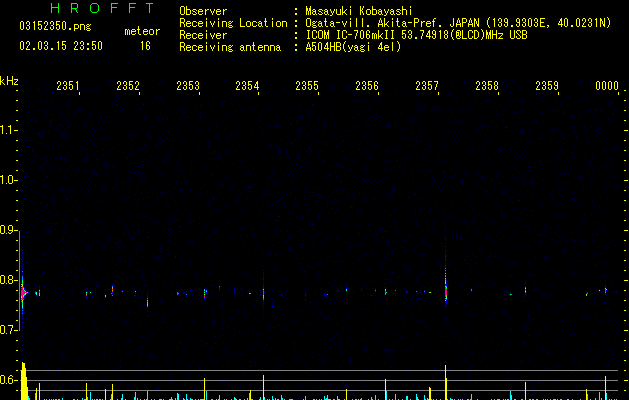Click the 0.7 kHz frequency label
The width and height of the screenshot is (629, 400).
tap(8, 330)
